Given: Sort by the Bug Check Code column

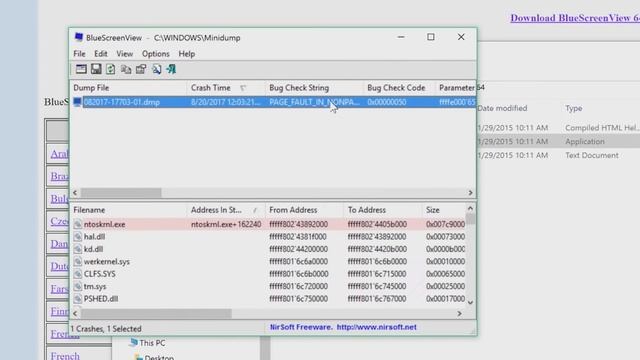Looking at the screenshot, I should coord(400,88).
